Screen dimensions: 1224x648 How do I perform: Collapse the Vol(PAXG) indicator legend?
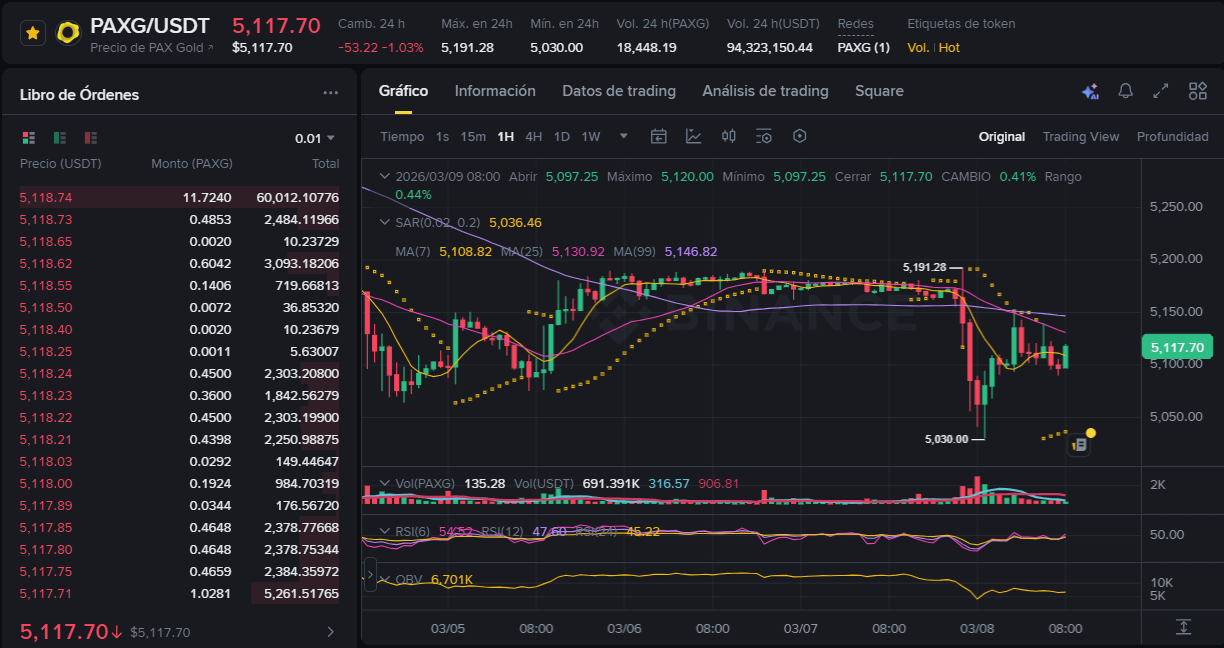[x=385, y=483]
